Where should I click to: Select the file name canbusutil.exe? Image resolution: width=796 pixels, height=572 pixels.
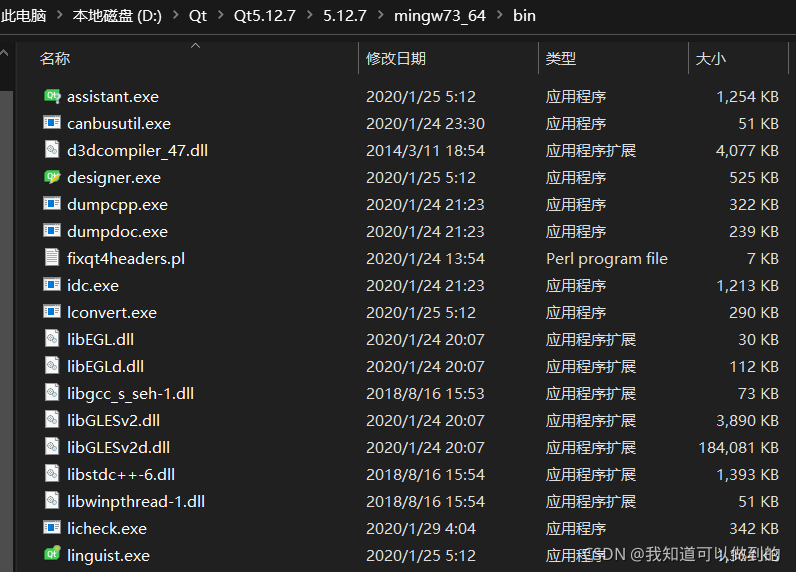click(x=119, y=123)
